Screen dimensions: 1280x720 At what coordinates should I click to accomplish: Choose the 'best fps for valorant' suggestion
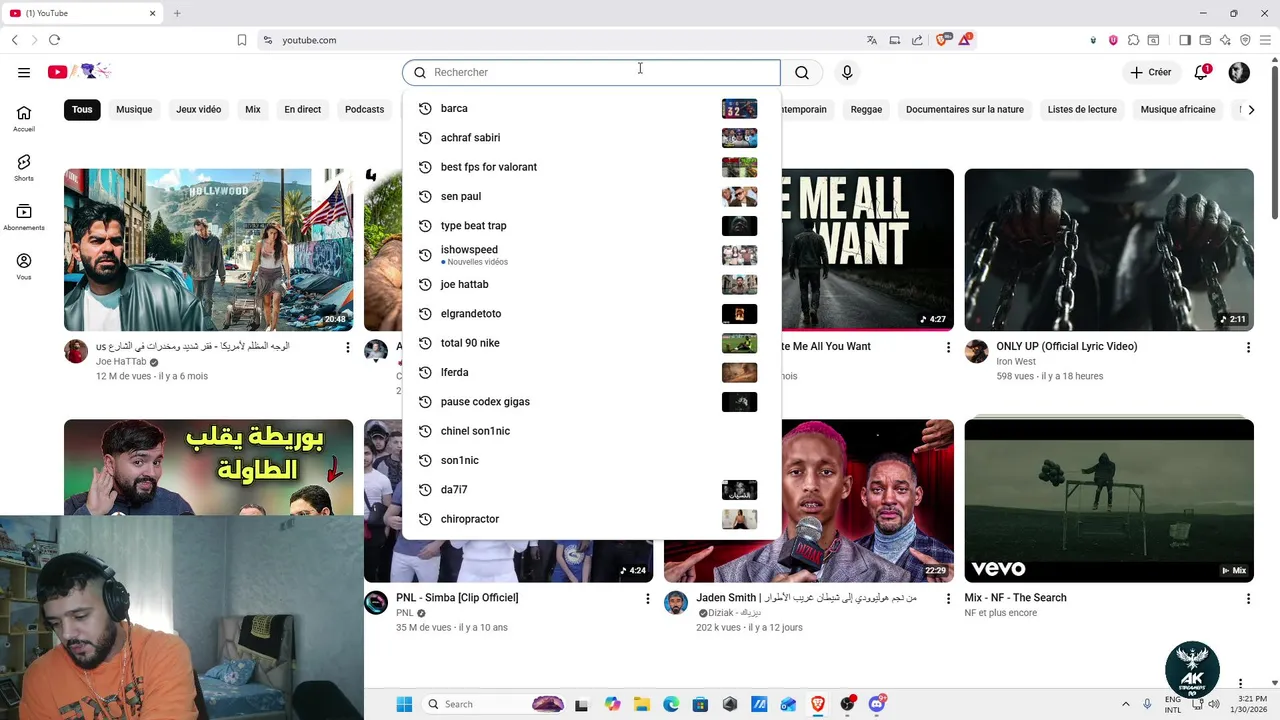tap(591, 167)
